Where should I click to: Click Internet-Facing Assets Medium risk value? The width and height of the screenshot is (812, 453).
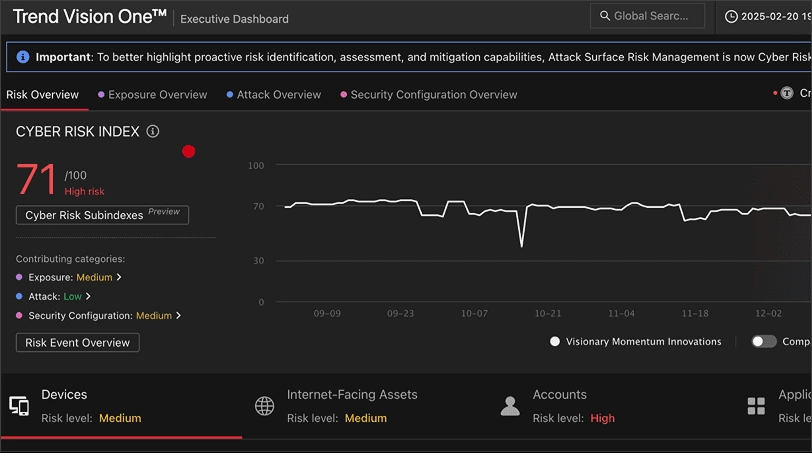pyautogui.click(x=366, y=418)
